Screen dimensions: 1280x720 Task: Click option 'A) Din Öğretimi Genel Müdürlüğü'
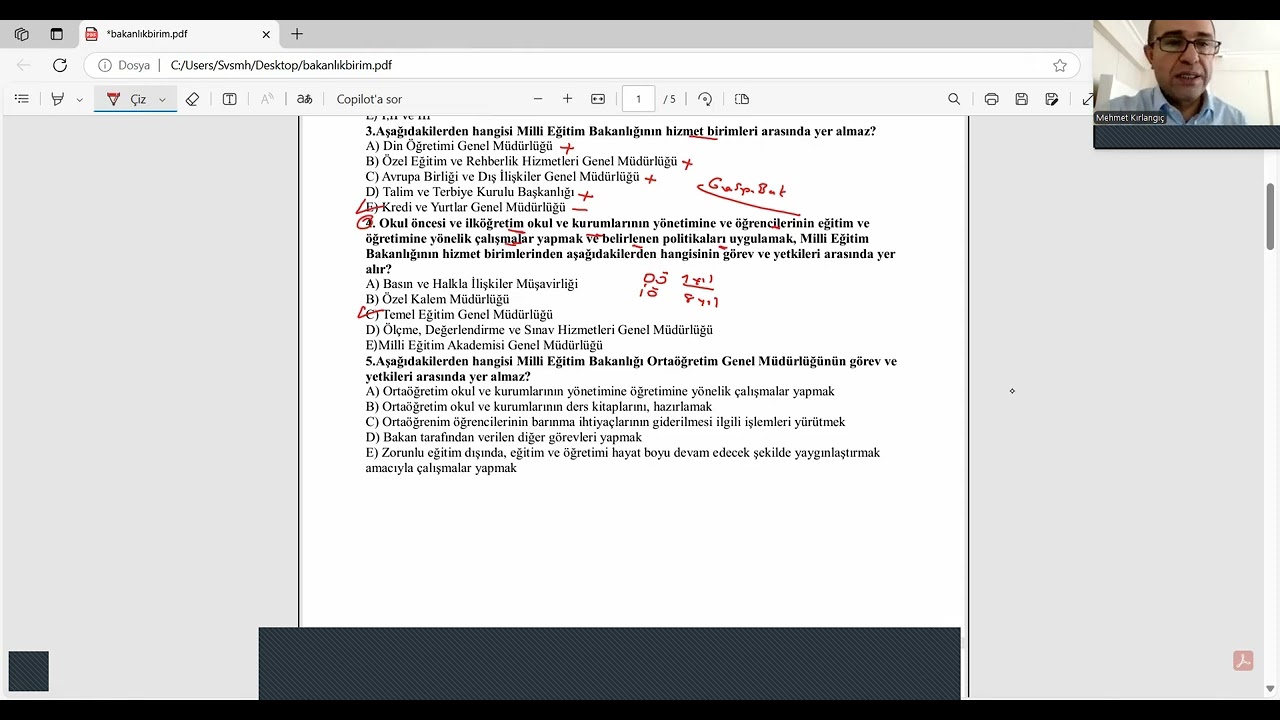[x=459, y=146]
